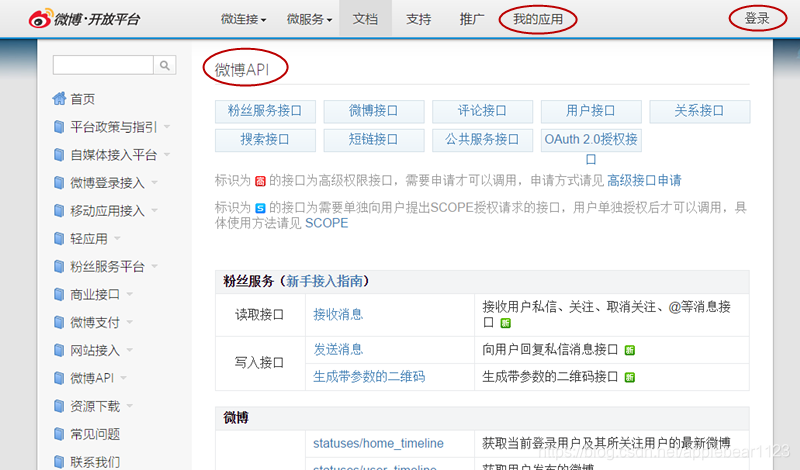800x470 pixels.
Task: Click the 搜索接口 button
Action: (x=265, y=140)
